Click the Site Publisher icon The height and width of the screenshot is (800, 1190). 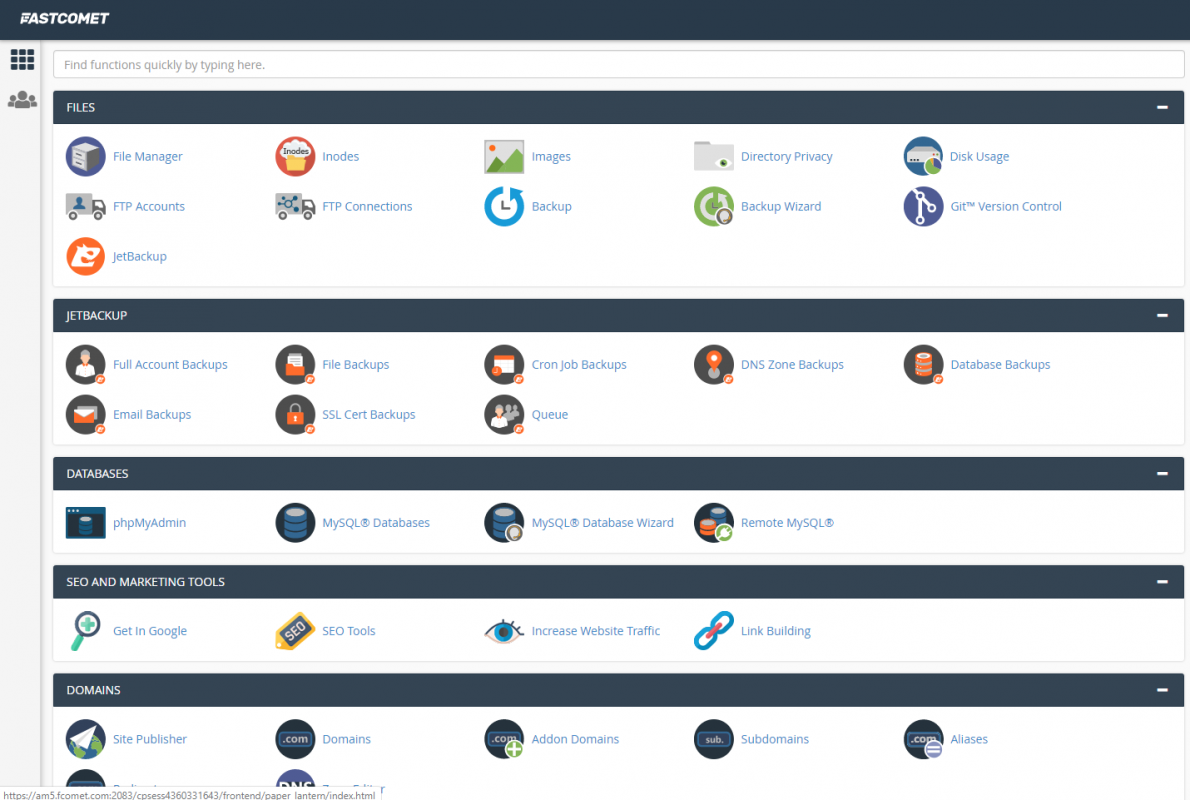(x=85, y=739)
